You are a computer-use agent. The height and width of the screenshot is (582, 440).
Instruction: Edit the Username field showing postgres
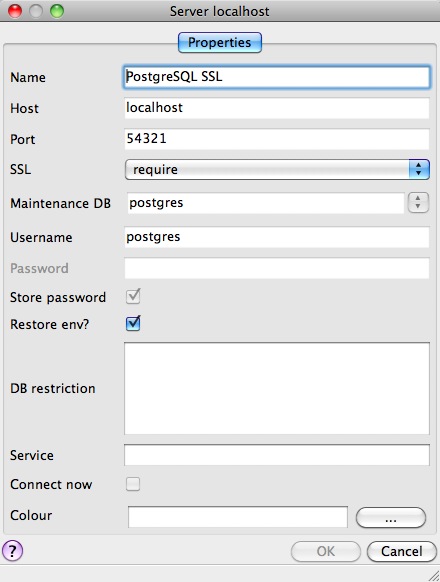[x=277, y=237]
